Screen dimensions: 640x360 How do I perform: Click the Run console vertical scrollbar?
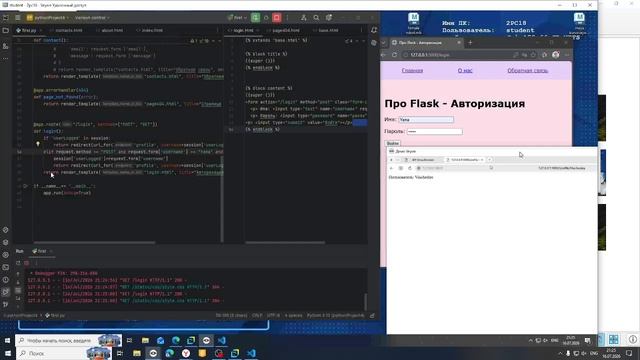365,302
